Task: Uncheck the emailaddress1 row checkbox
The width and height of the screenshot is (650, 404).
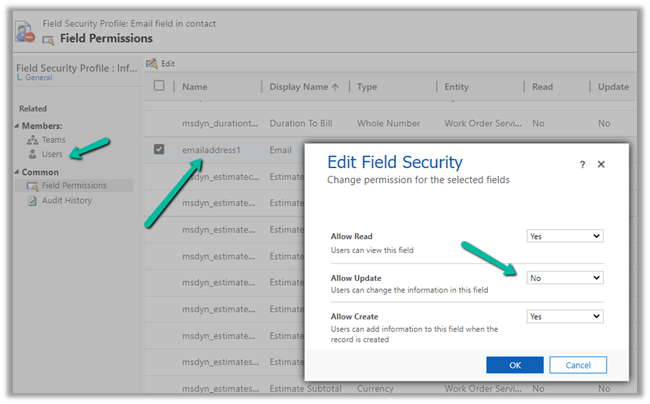Action: point(159,150)
